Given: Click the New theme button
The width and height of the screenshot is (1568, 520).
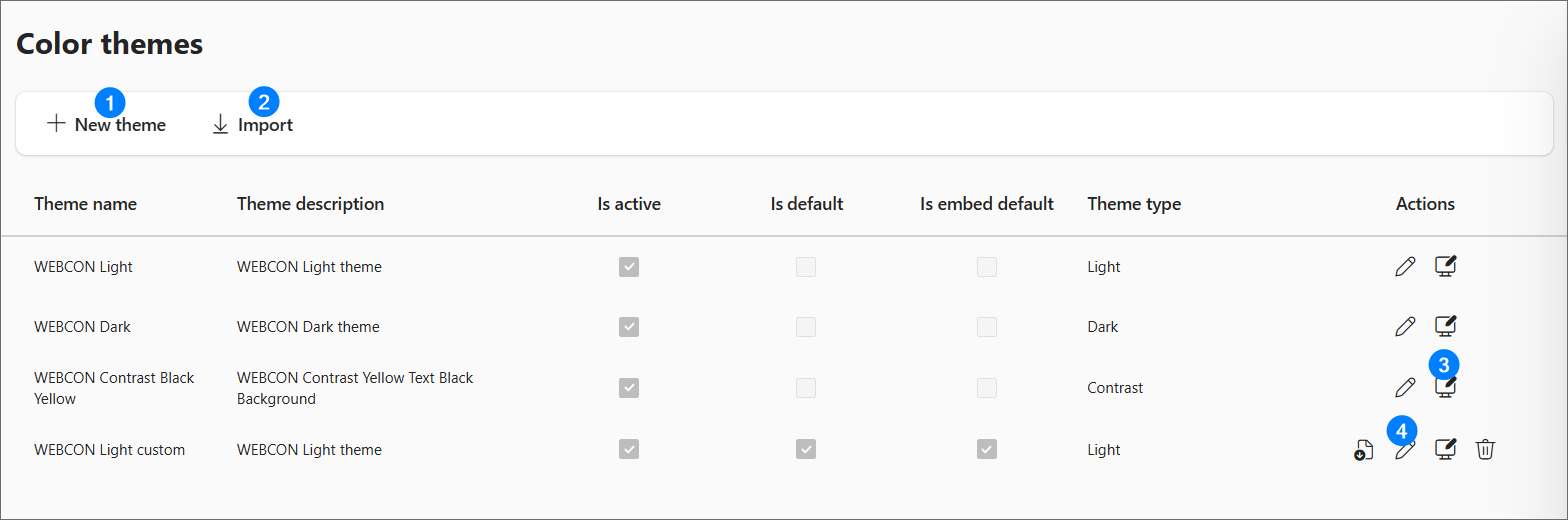Looking at the screenshot, I should click(107, 125).
